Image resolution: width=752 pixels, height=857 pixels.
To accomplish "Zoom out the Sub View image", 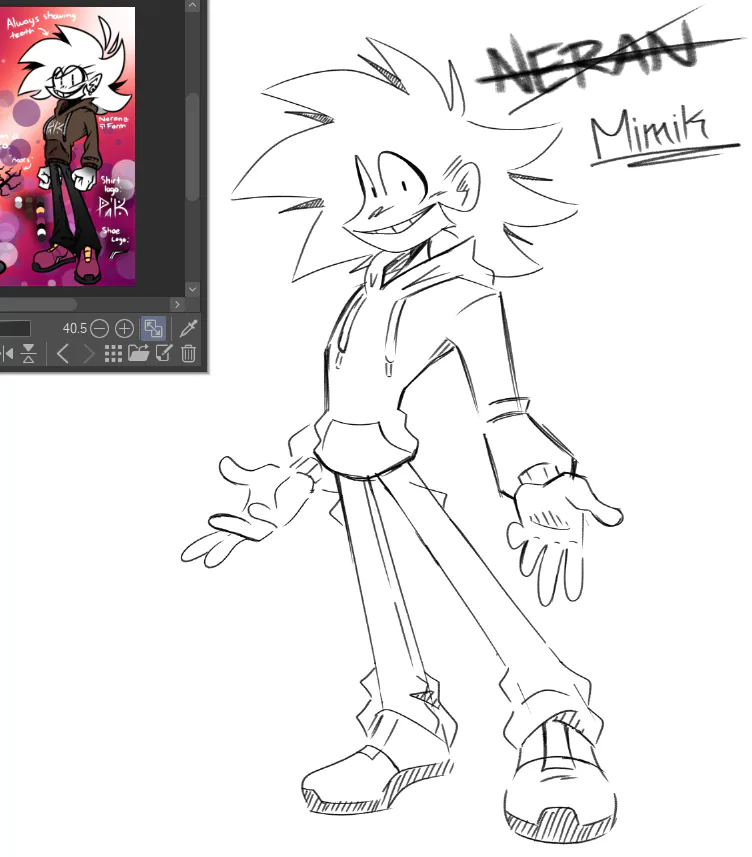I will (99, 328).
